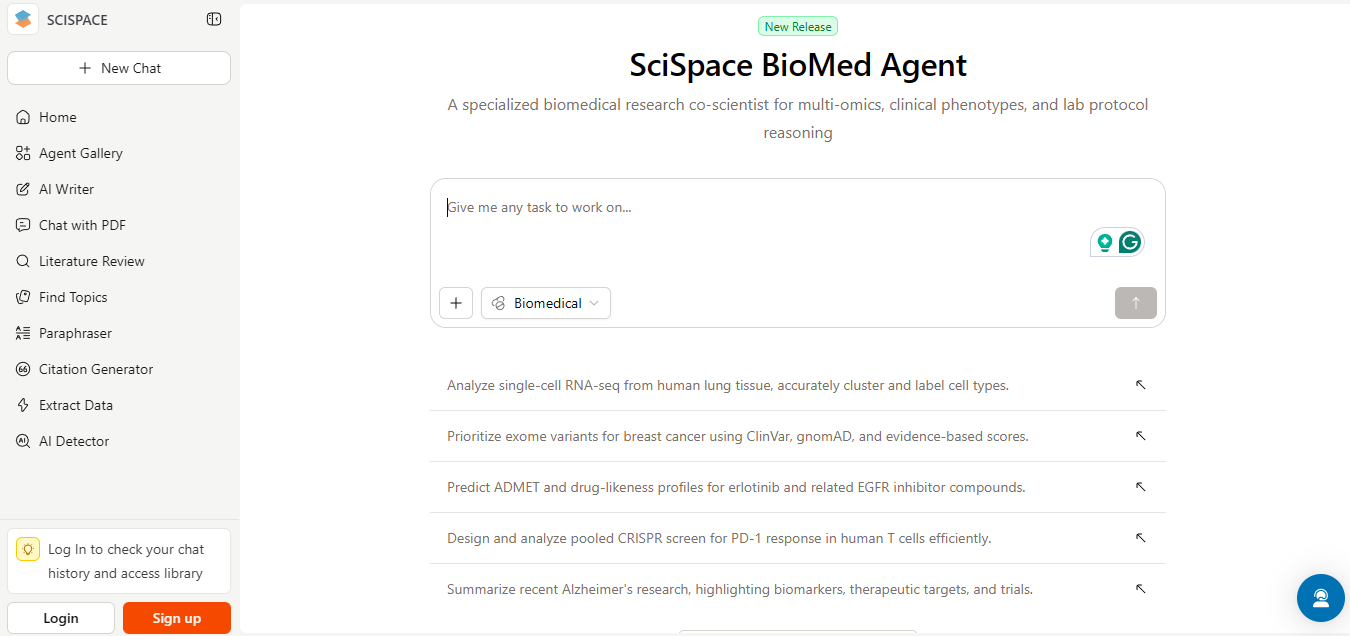
Task: Collapse the sidebar panel toggle
Action: (x=214, y=19)
